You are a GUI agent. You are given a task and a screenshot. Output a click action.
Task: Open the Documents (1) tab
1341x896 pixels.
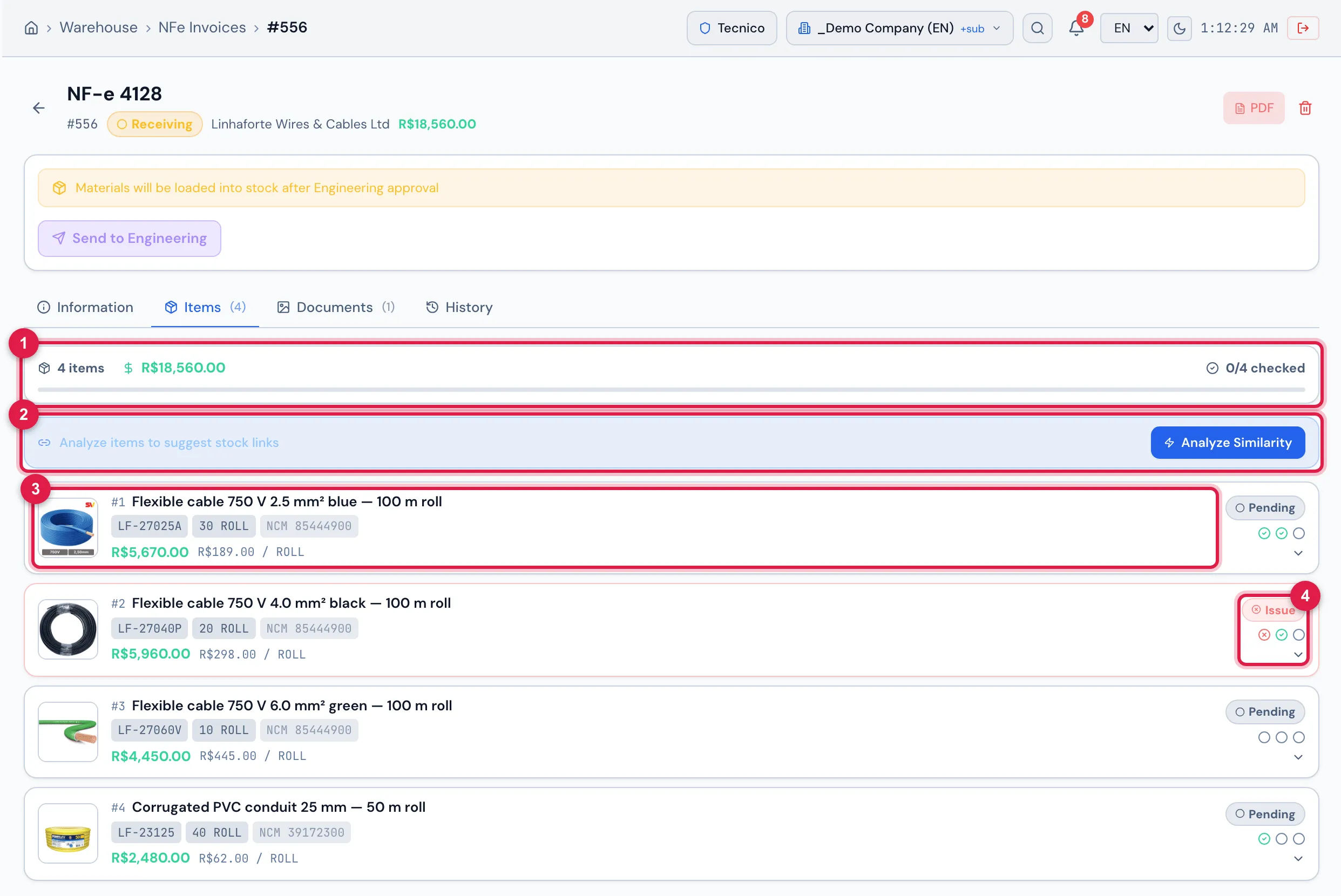[x=336, y=308]
